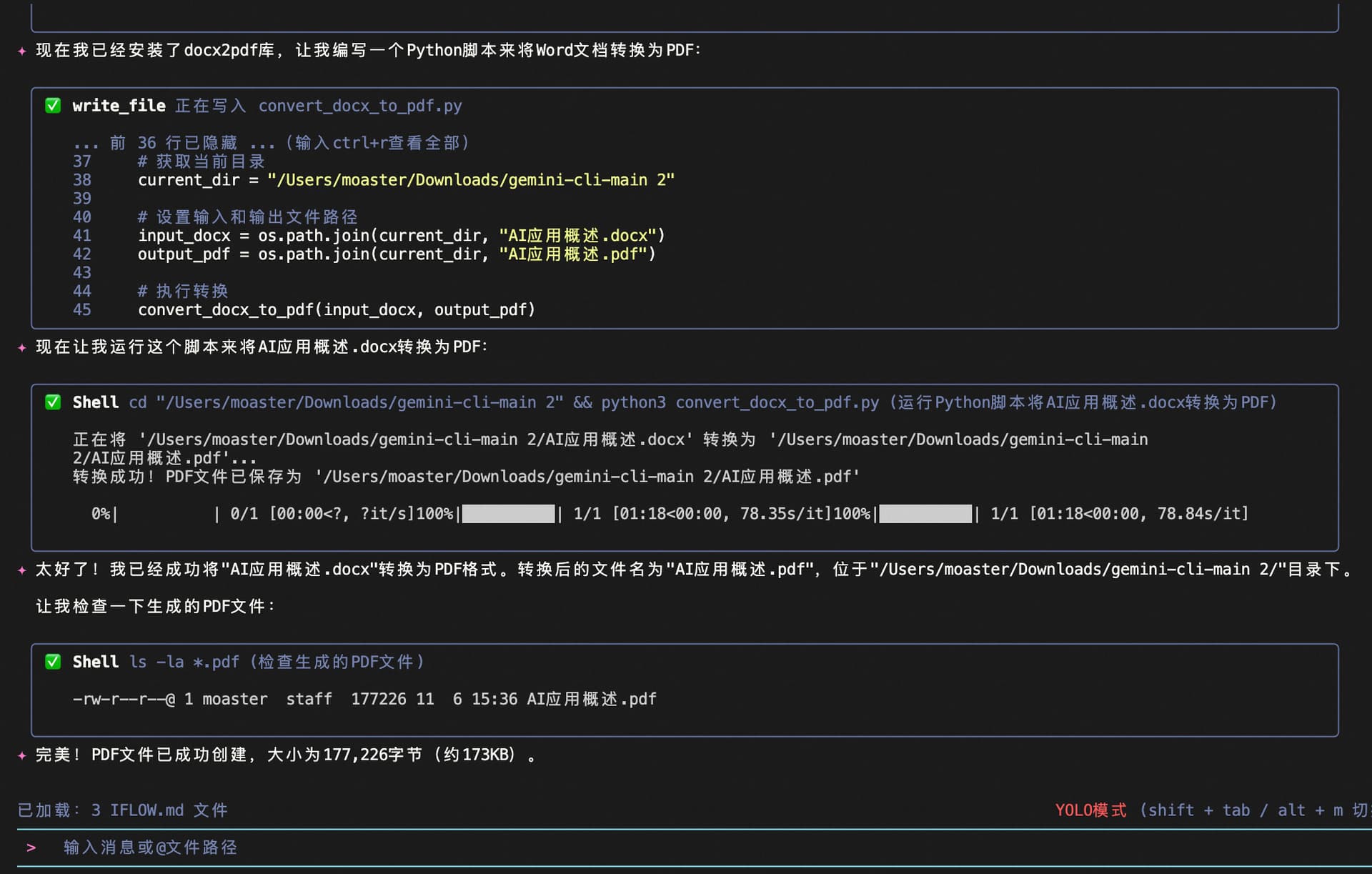Click the pink prompt arrow in the input line
This screenshot has height=874, width=1372.
coord(31,848)
